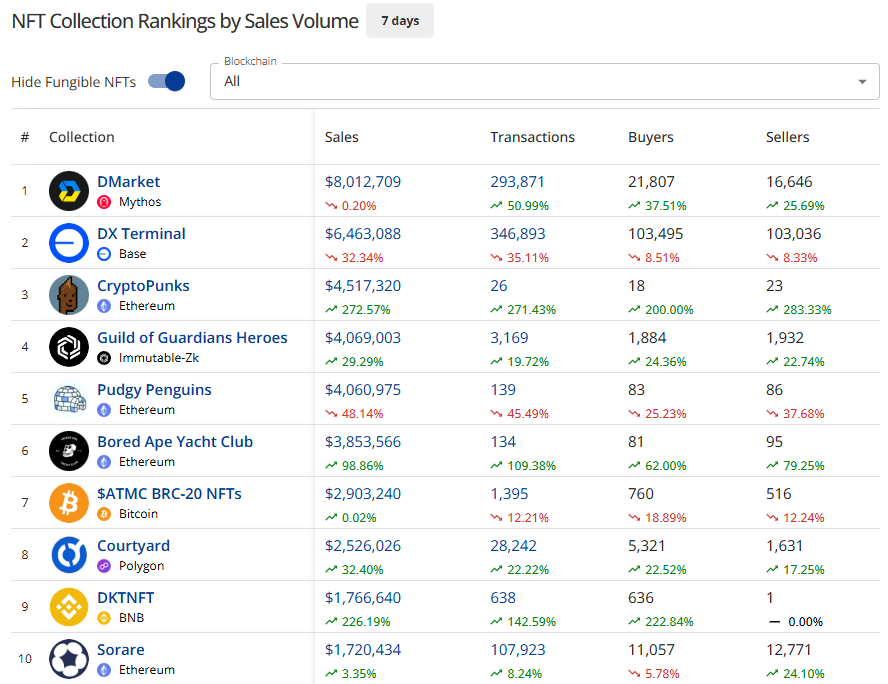Click the Sorare soccer ball icon
The height and width of the screenshot is (684, 888).
tap(69, 659)
